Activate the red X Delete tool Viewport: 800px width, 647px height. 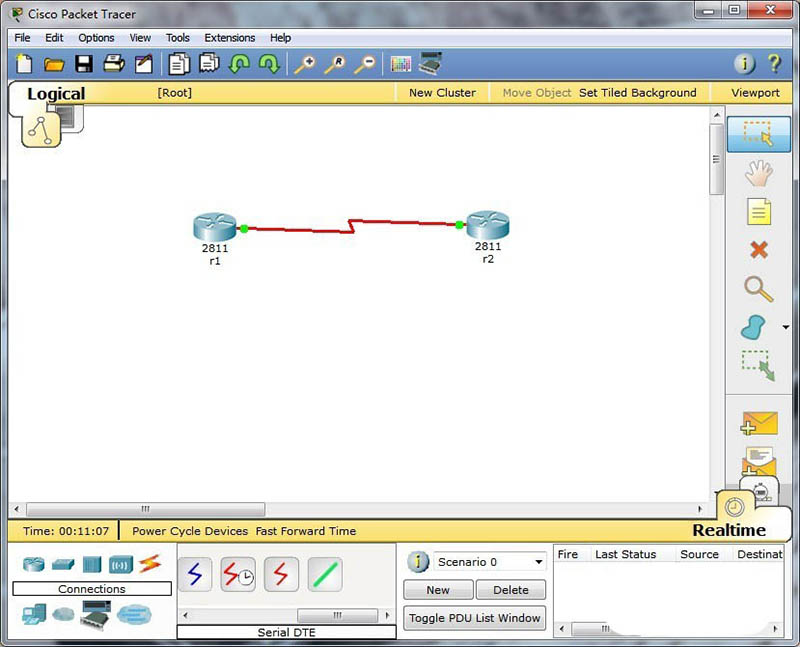759,250
